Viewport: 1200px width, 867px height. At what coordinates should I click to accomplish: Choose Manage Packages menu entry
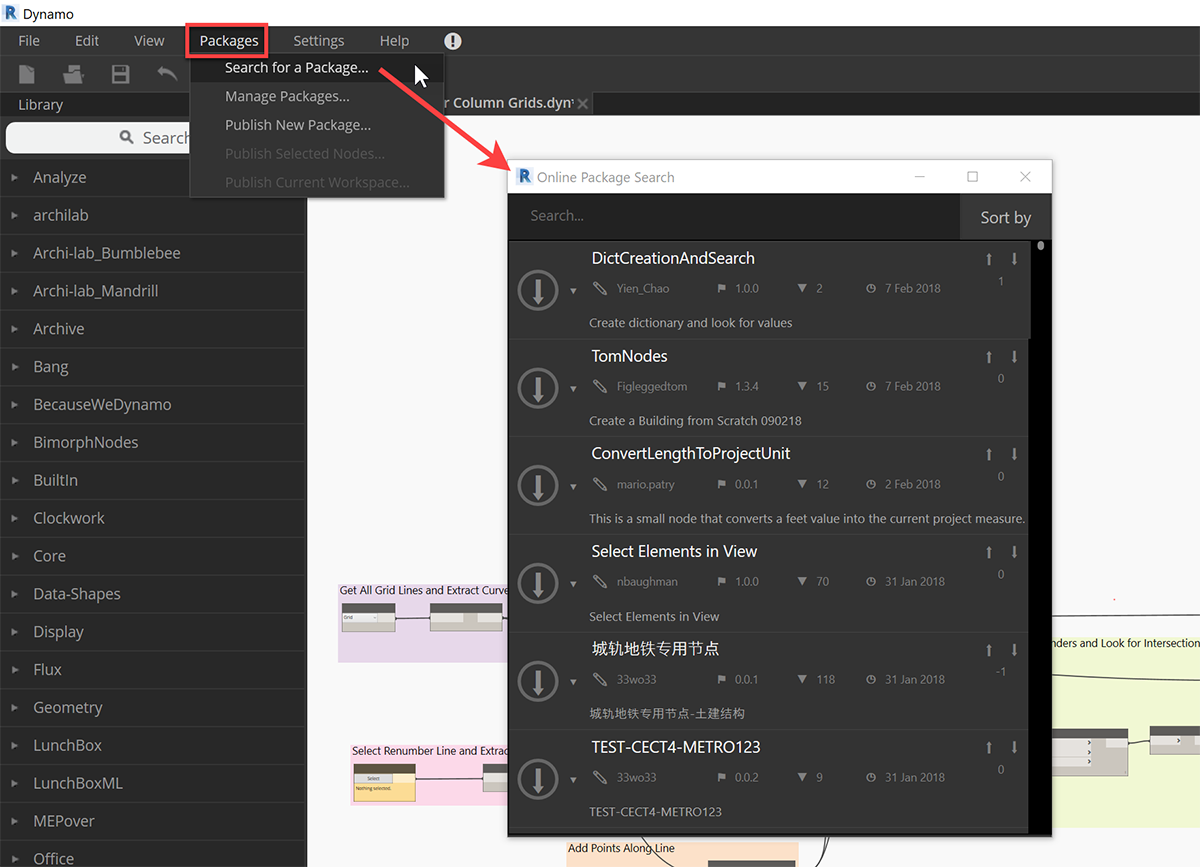[317, 97]
